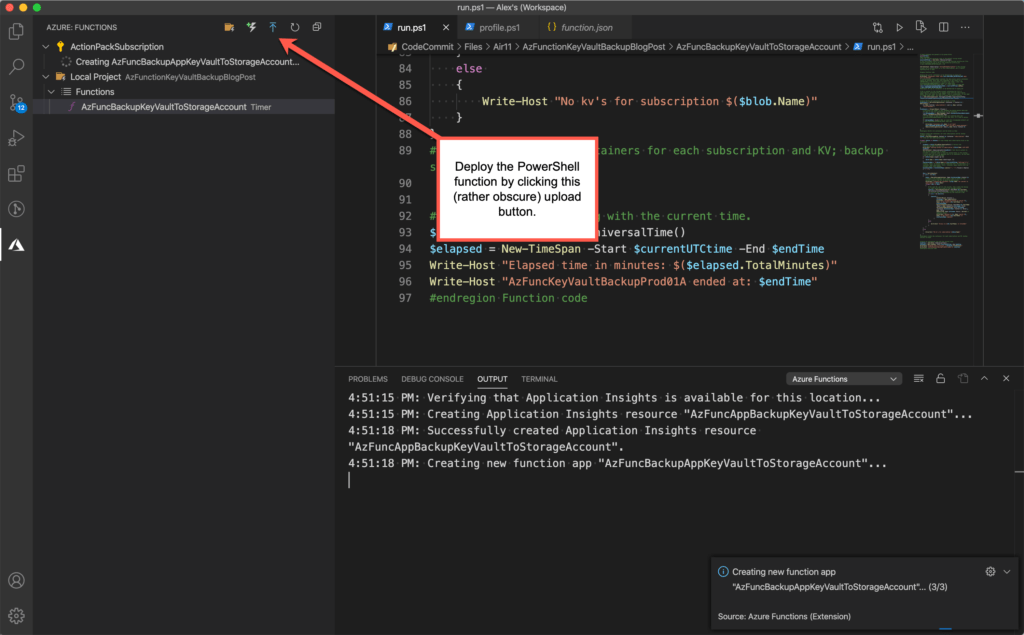Screen dimensions: 1024x635
Task: Click the Creating new function app notification
Action: (x=865, y=593)
